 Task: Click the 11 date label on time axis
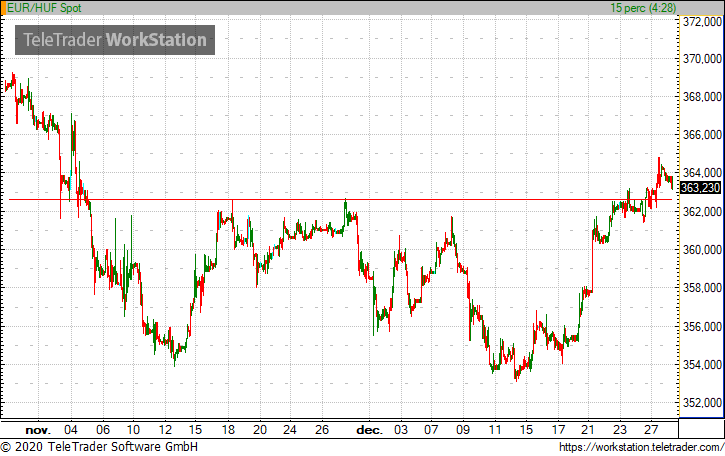pyautogui.click(x=495, y=430)
